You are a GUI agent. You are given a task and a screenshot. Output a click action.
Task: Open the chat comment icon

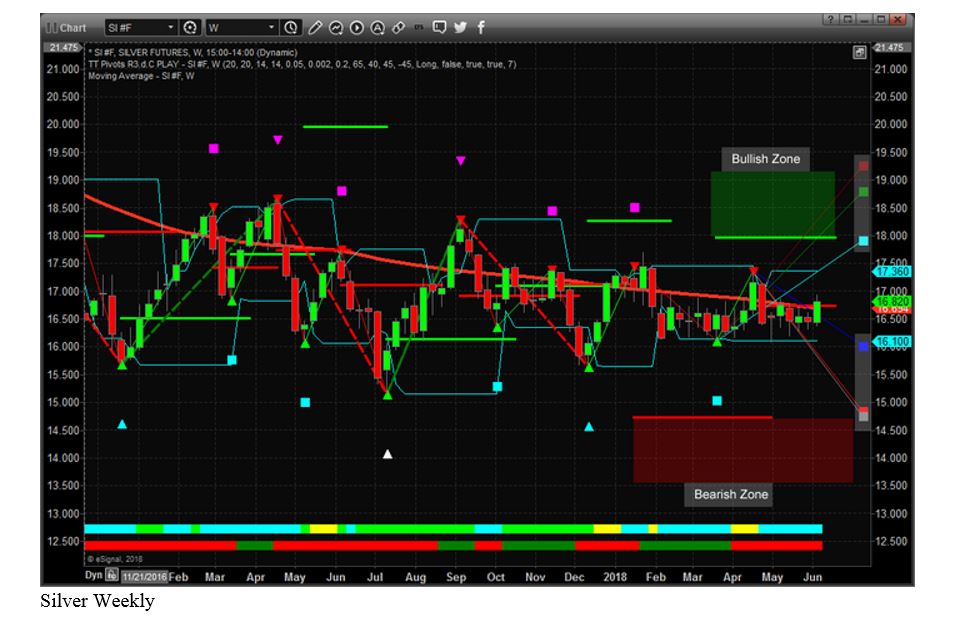click(x=440, y=28)
